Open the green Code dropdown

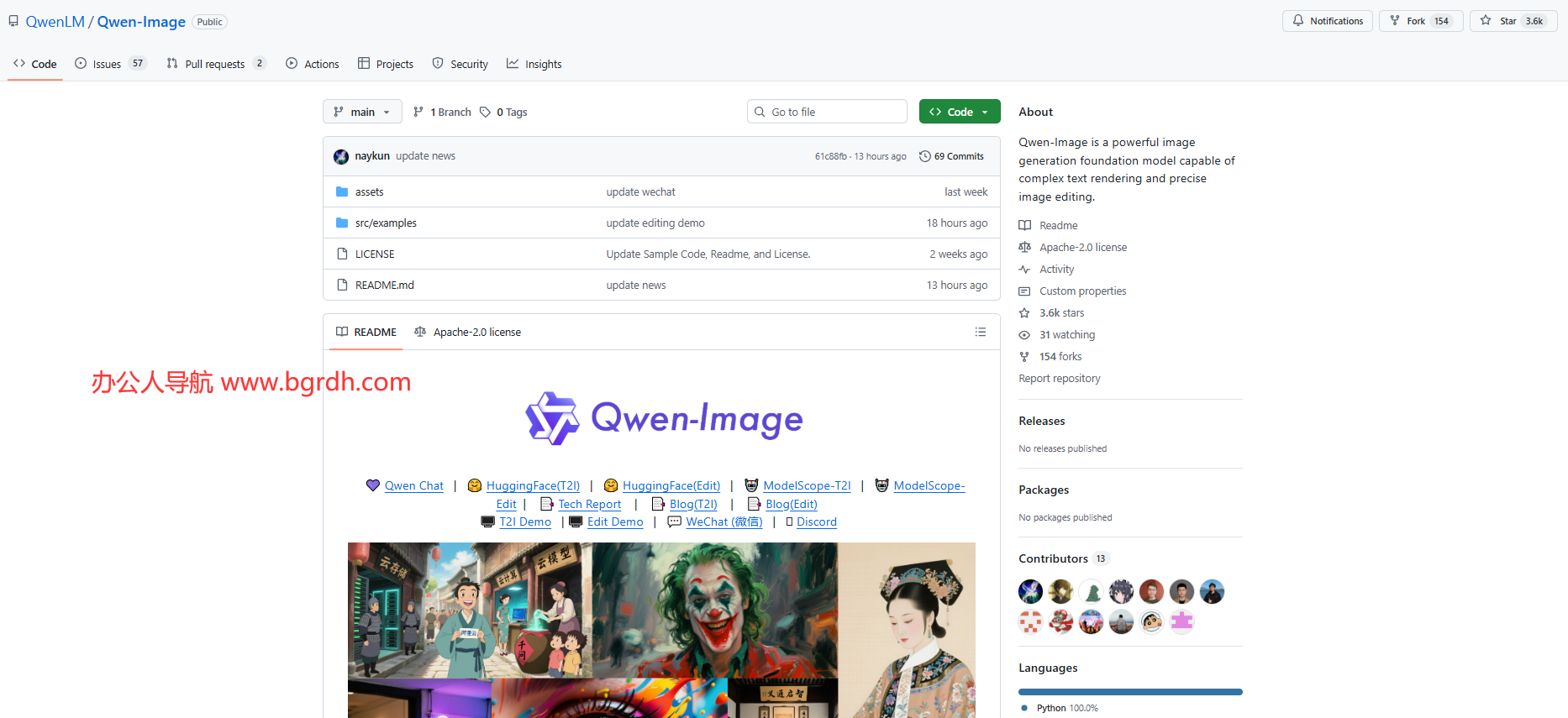pos(959,113)
